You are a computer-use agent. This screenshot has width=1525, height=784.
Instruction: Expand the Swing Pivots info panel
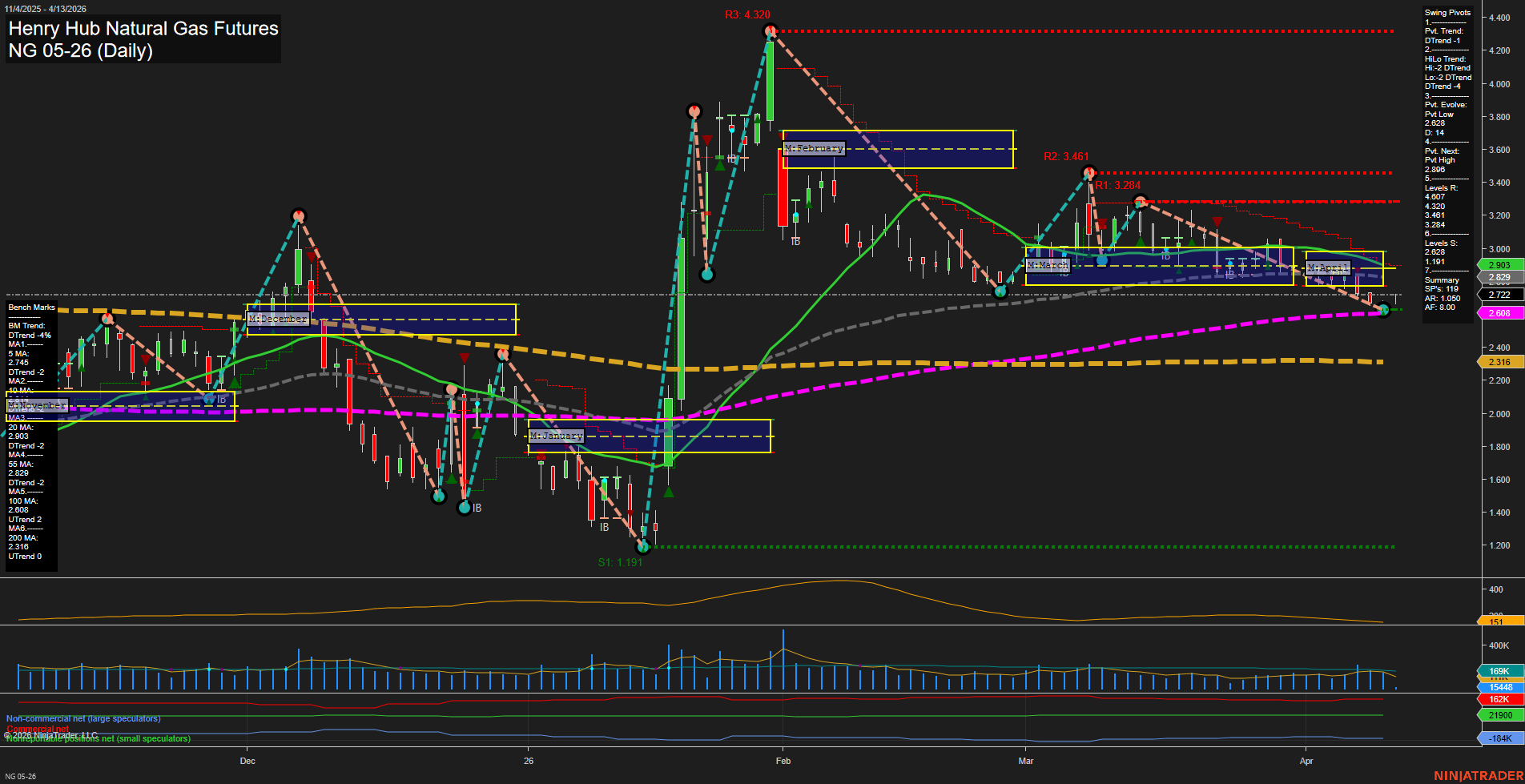tap(1447, 13)
